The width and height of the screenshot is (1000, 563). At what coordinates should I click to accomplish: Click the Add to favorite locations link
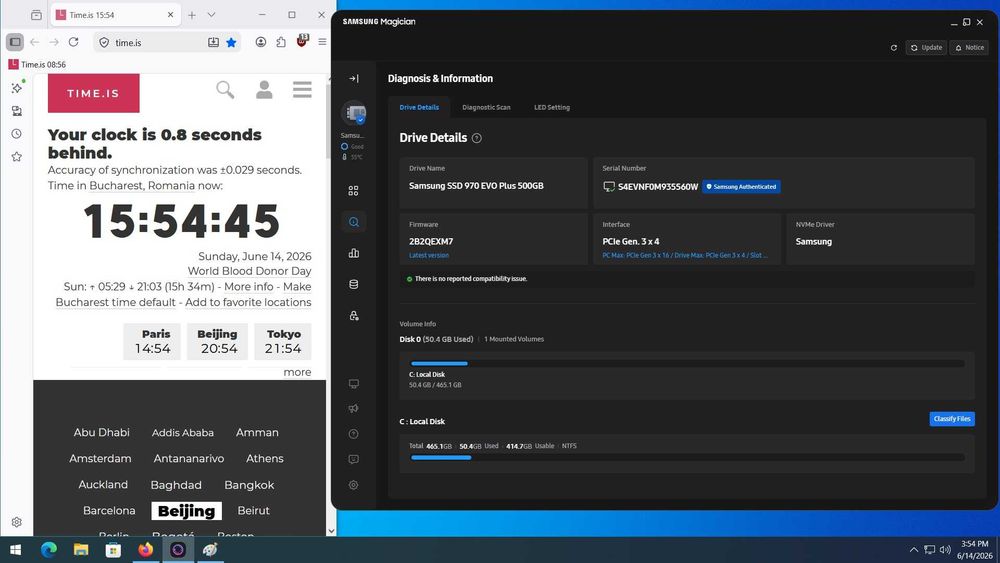click(x=248, y=302)
